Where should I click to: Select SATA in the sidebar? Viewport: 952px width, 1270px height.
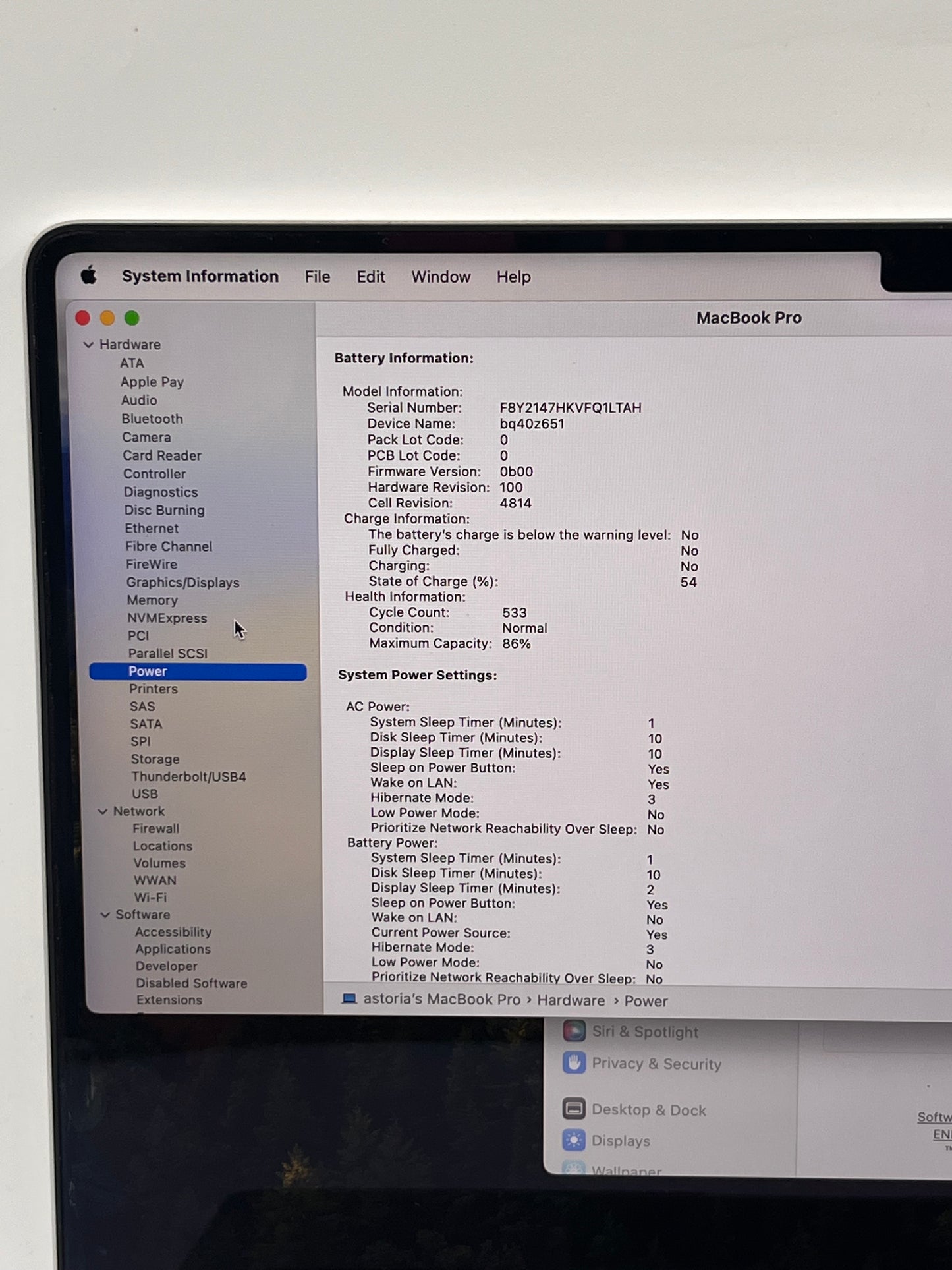point(146,724)
